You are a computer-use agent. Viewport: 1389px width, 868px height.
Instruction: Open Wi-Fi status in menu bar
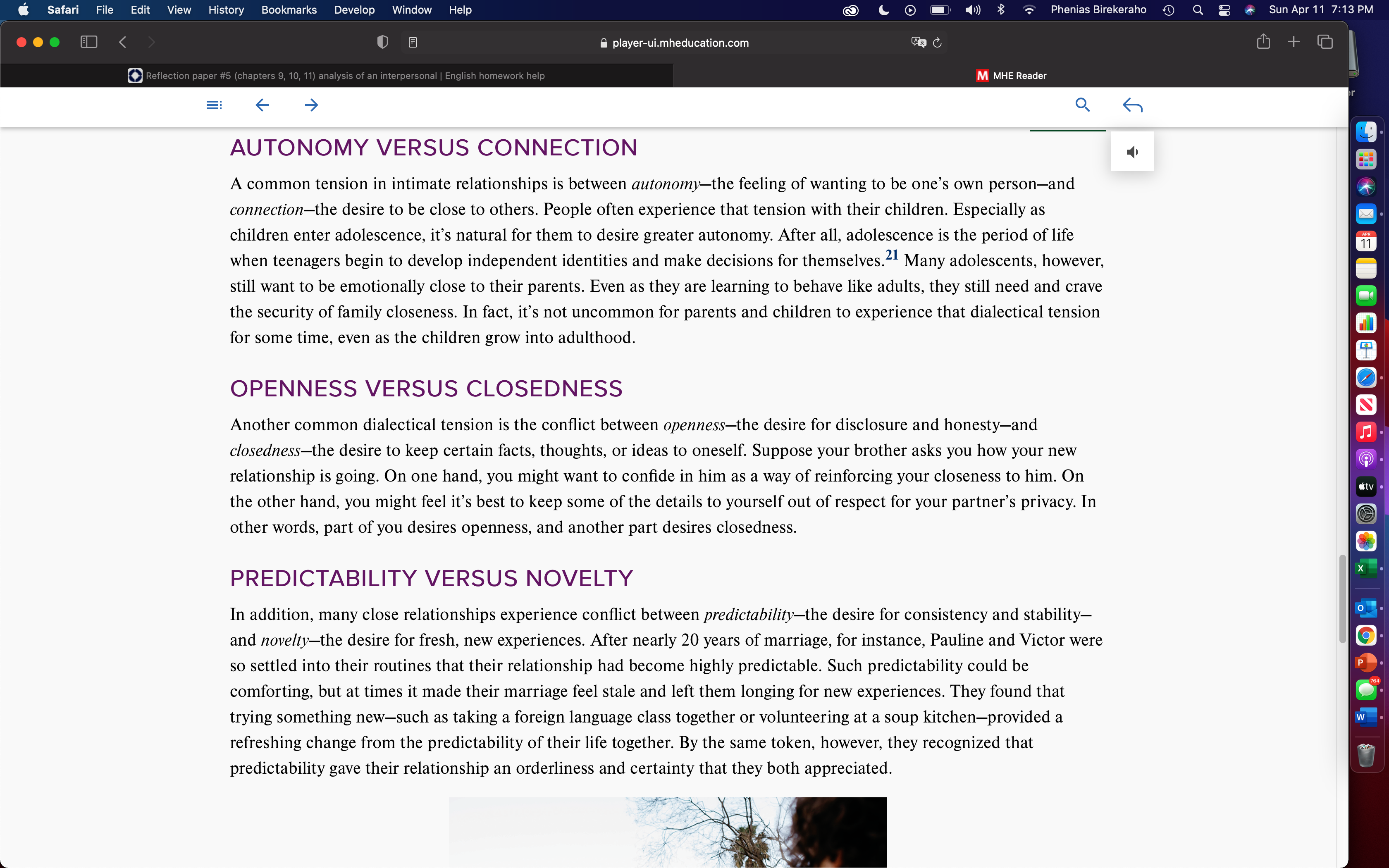(1029, 10)
